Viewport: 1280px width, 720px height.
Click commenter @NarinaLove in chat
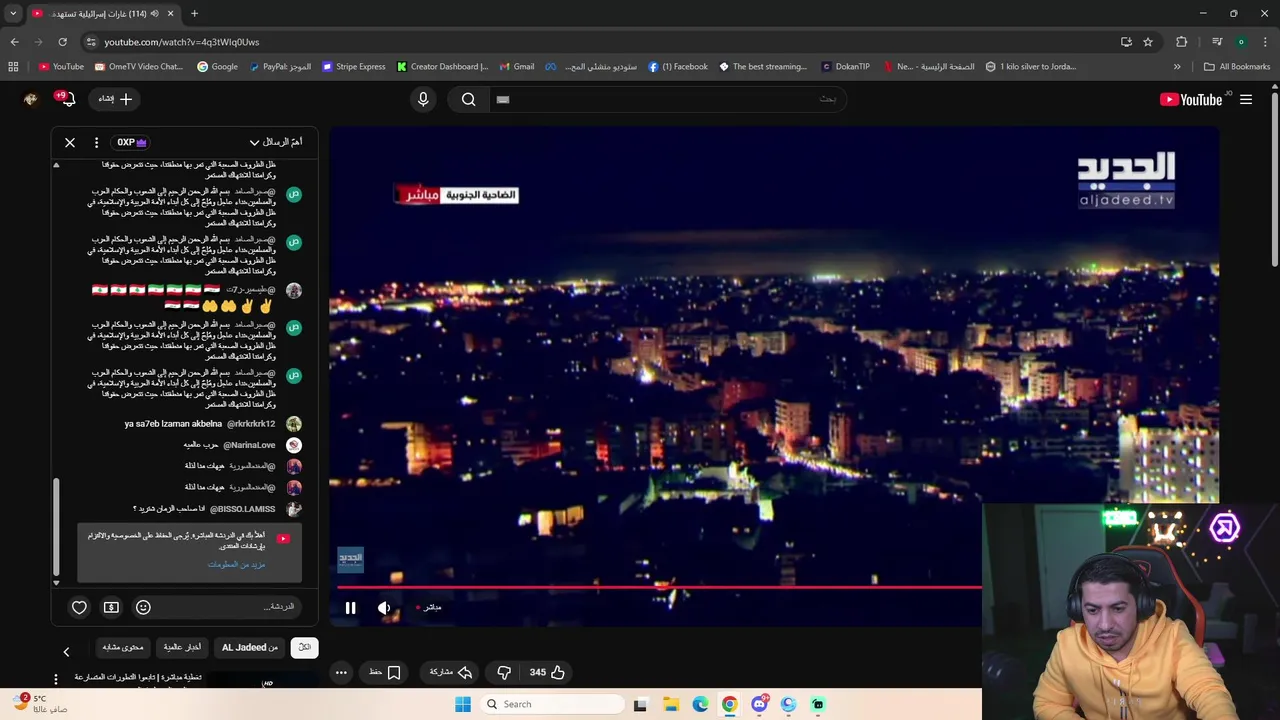click(249, 445)
